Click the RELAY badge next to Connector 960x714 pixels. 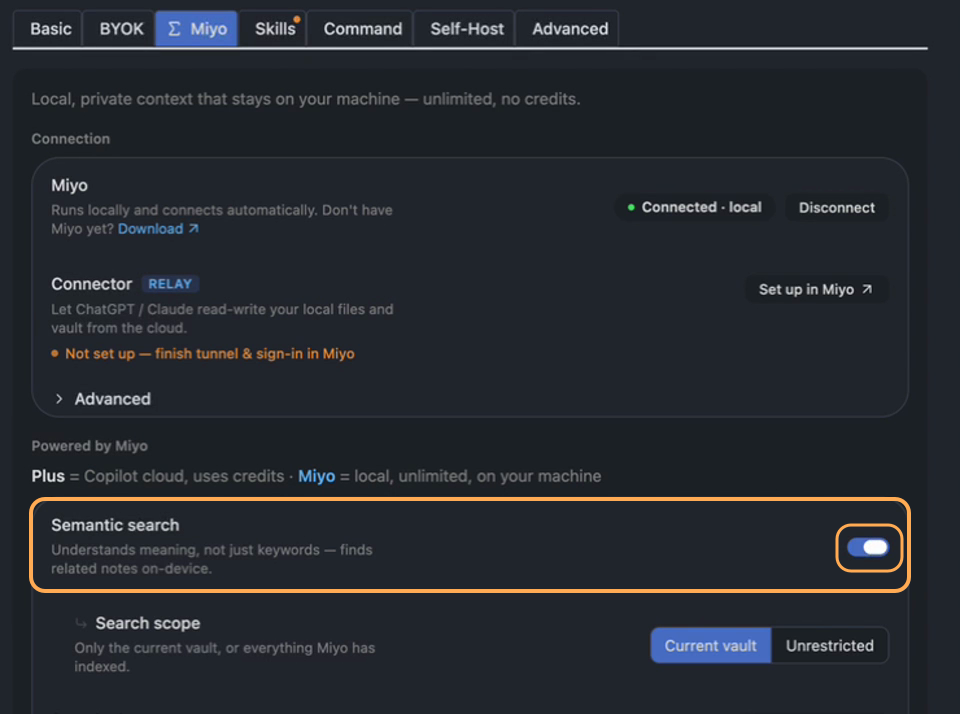170,284
